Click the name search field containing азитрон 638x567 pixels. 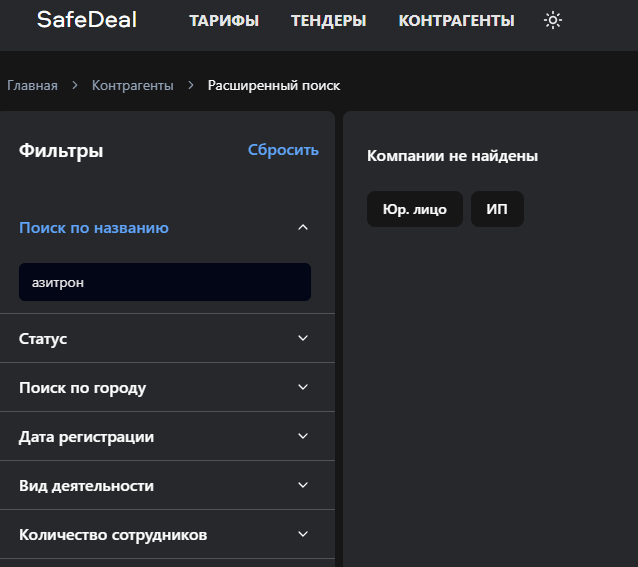[165, 283]
